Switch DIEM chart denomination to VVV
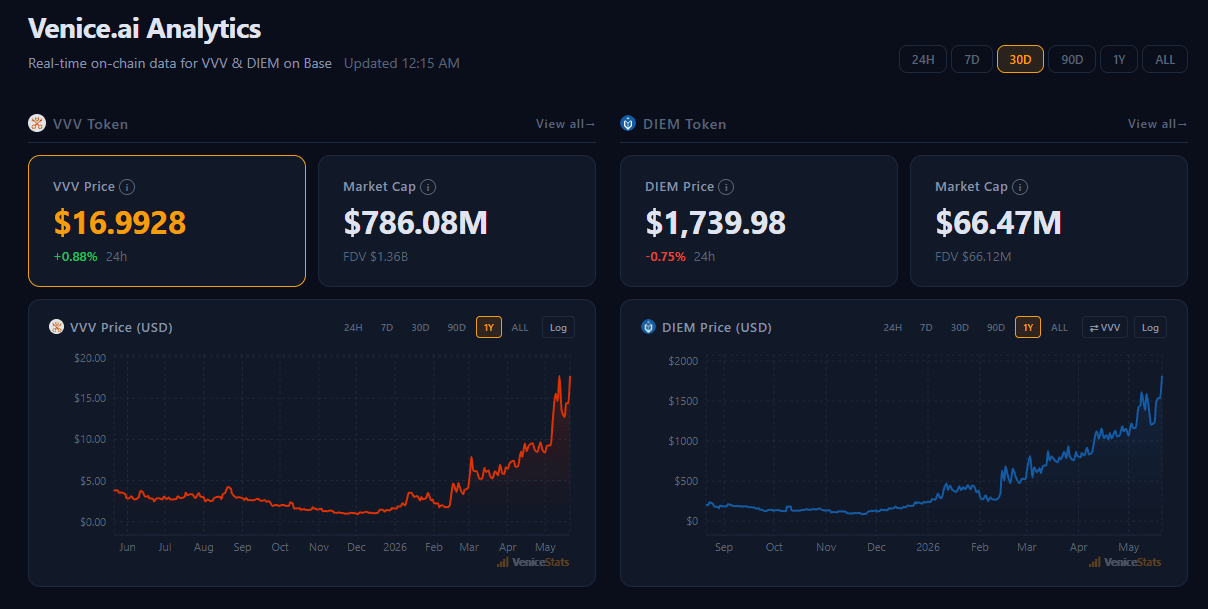The image size is (1208, 609). pyautogui.click(x=1105, y=327)
